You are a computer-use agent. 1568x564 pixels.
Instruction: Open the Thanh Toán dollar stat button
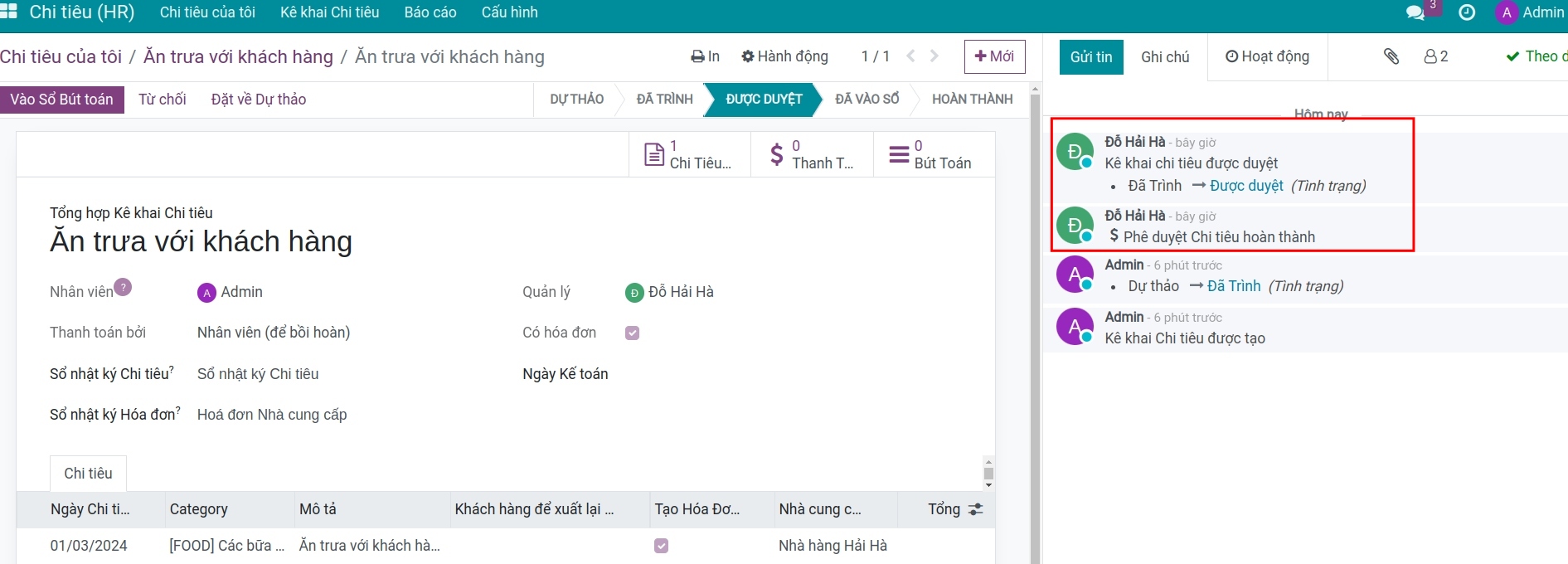(x=812, y=154)
